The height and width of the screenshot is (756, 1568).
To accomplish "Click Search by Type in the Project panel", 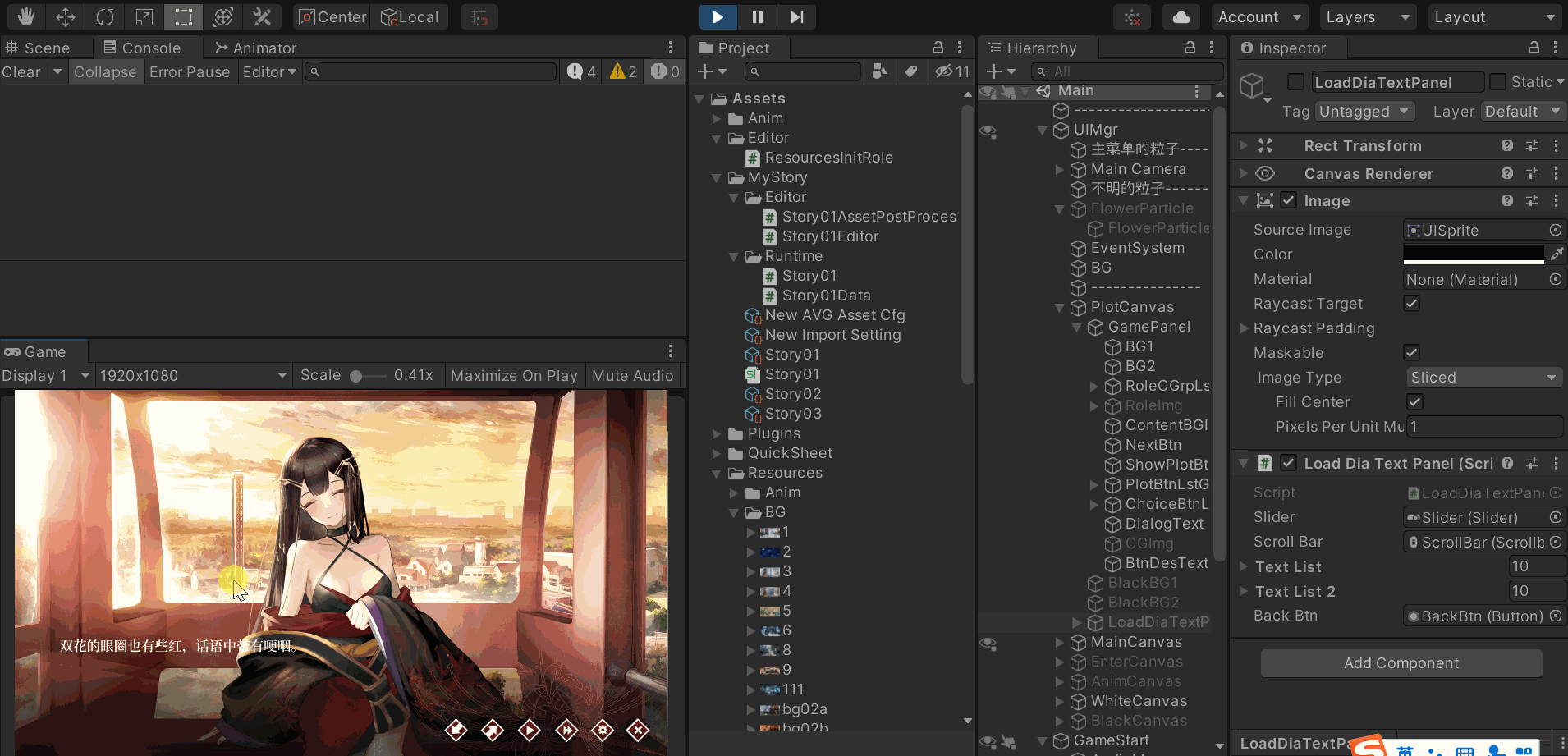I will pyautogui.click(x=879, y=72).
